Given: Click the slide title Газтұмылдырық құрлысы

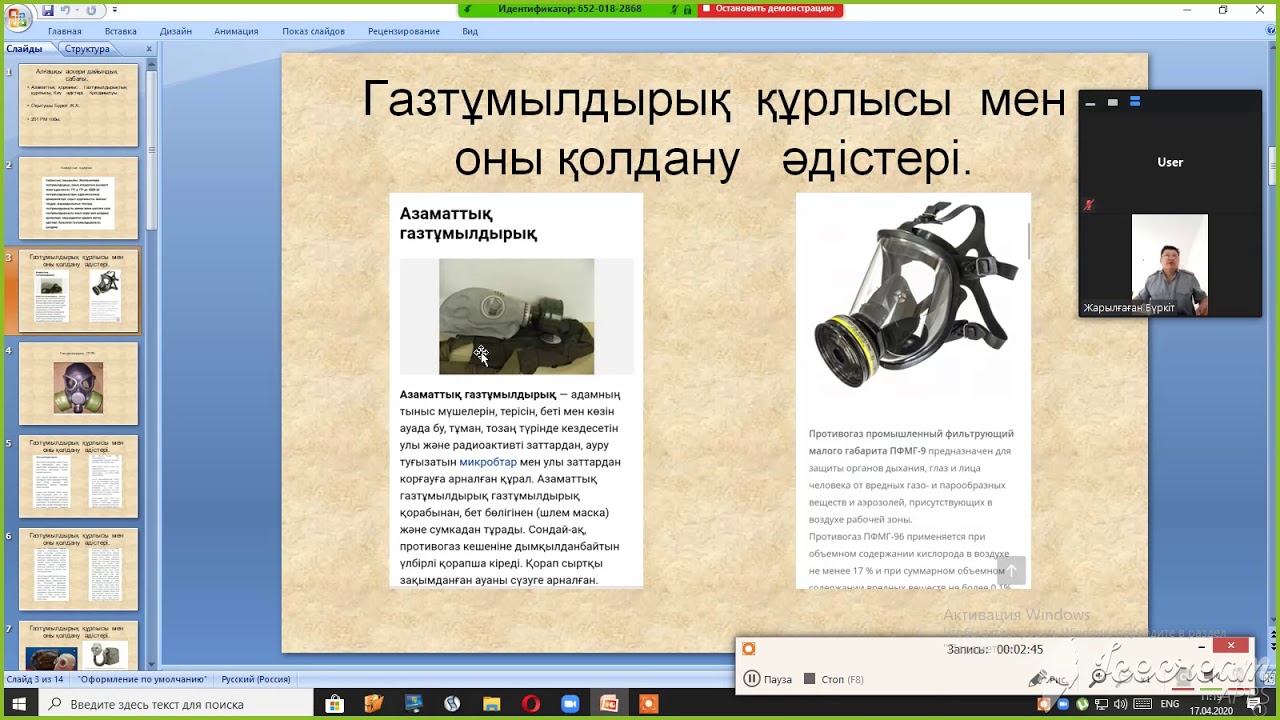Looking at the screenshot, I should (713, 129).
